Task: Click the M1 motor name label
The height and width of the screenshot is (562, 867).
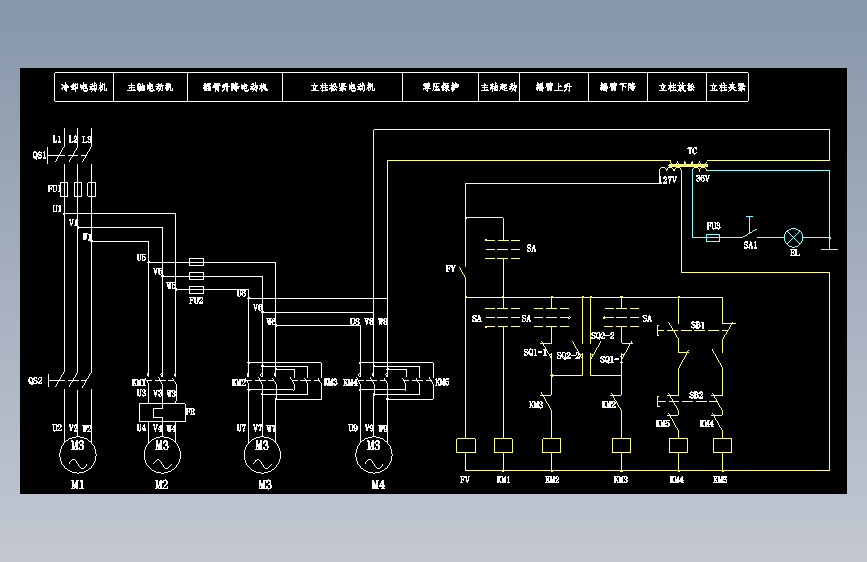Action: [77, 485]
